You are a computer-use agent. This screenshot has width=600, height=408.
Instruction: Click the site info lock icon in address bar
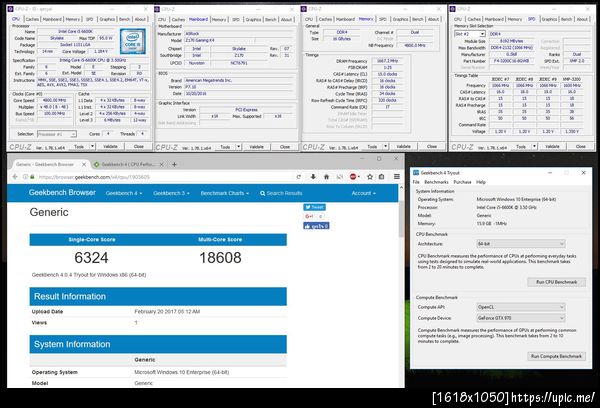(32, 177)
